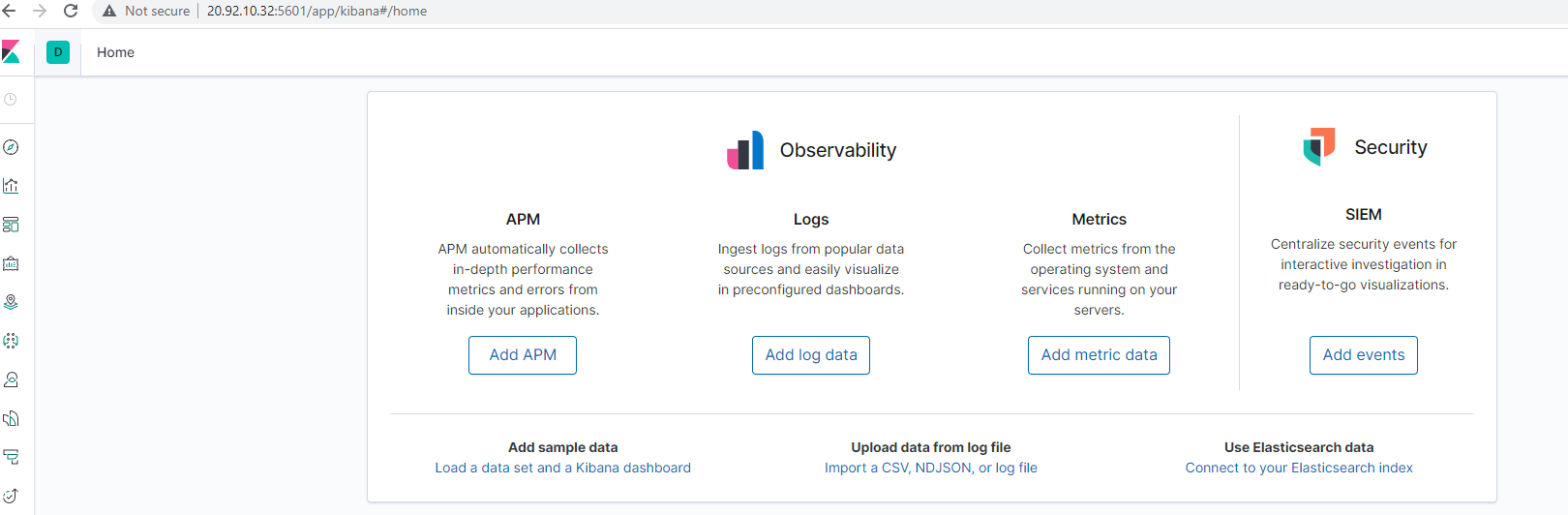
Task: Click the Kibana logo
Action: coord(11,52)
